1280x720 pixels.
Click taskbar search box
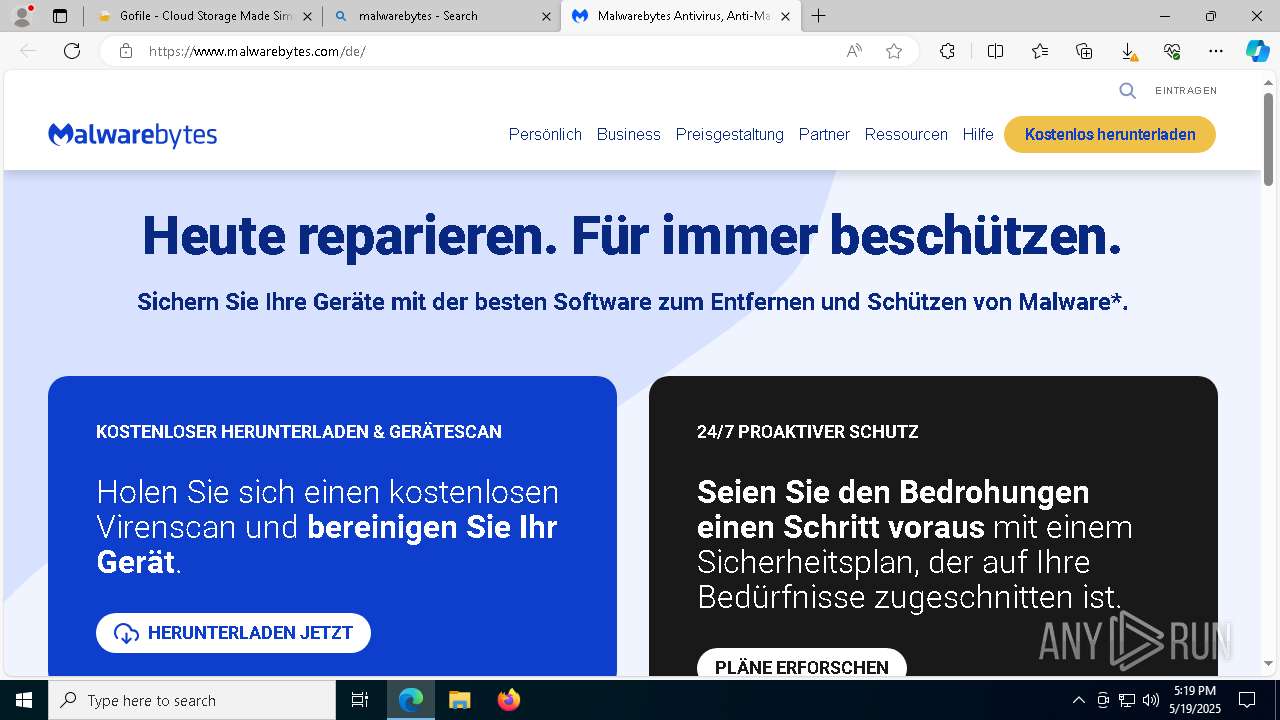(192, 700)
